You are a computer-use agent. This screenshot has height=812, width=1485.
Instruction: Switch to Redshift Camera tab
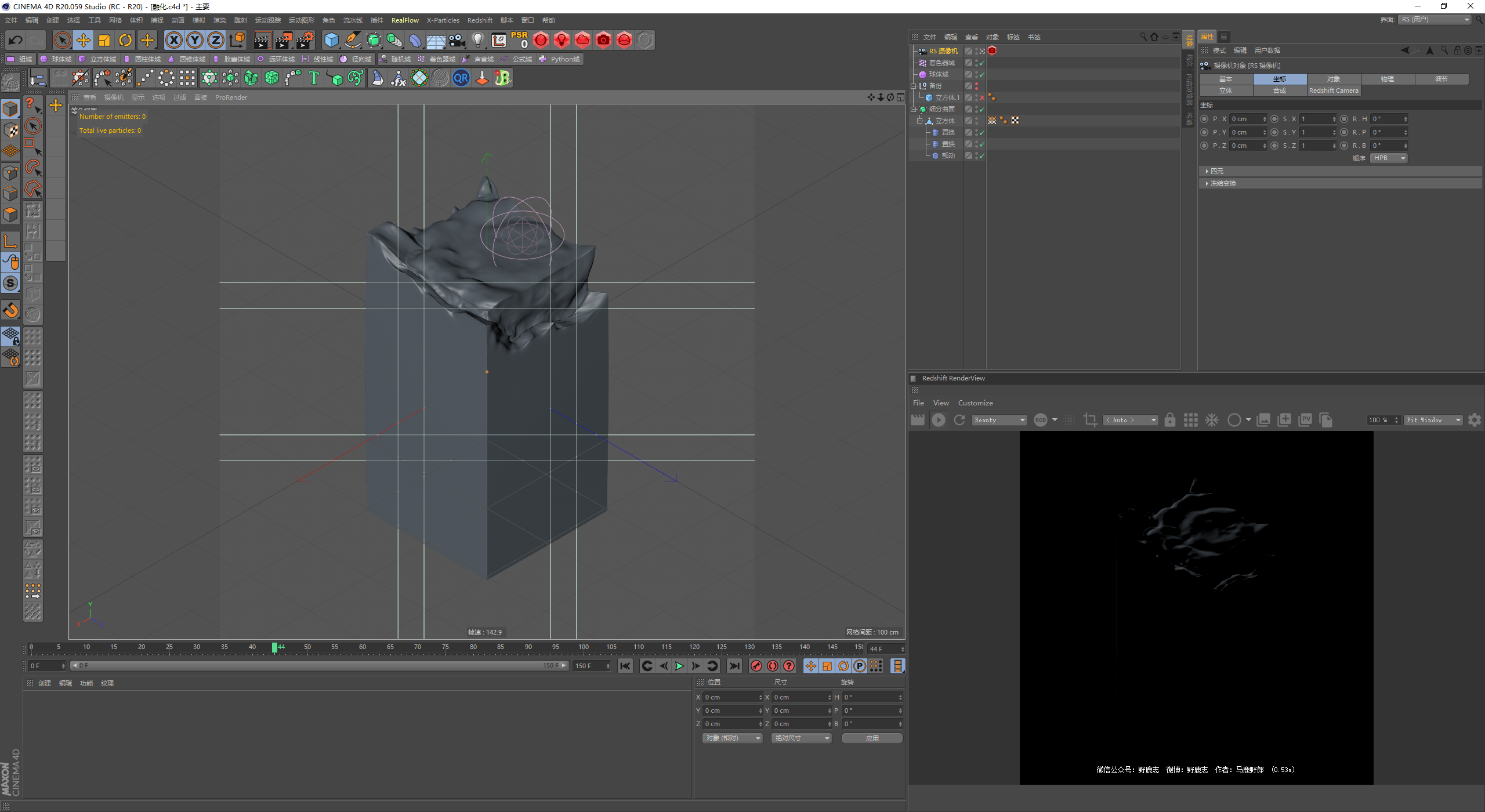(1333, 90)
